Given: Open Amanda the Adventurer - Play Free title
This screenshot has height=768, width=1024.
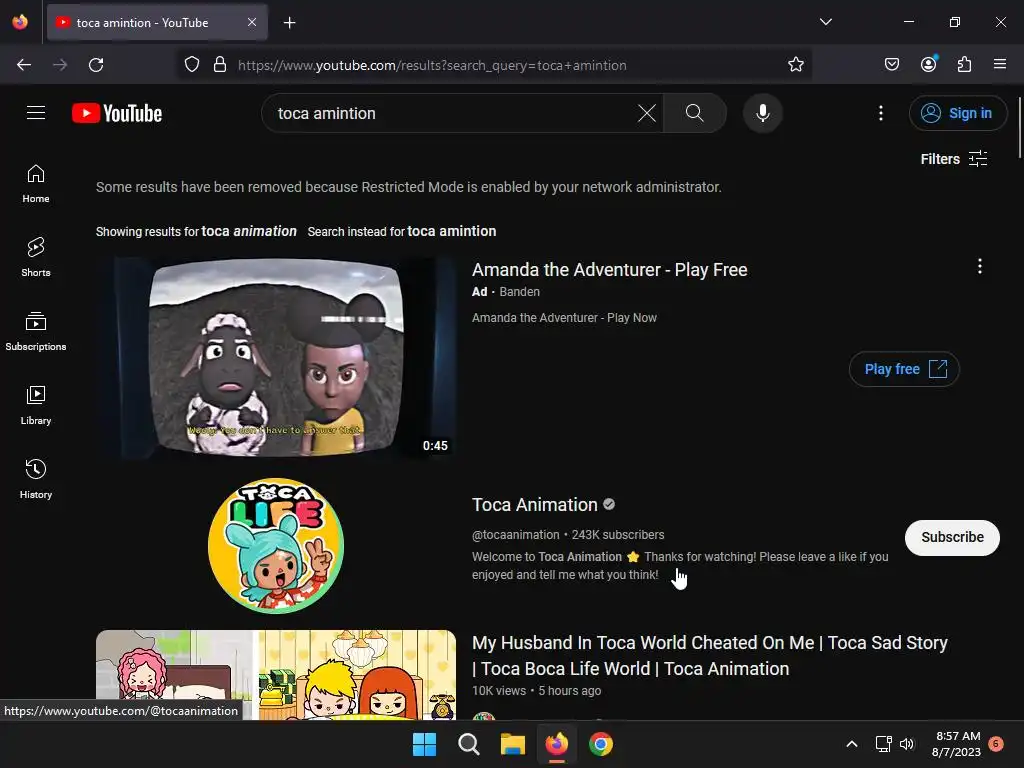Looking at the screenshot, I should click(x=609, y=270).
